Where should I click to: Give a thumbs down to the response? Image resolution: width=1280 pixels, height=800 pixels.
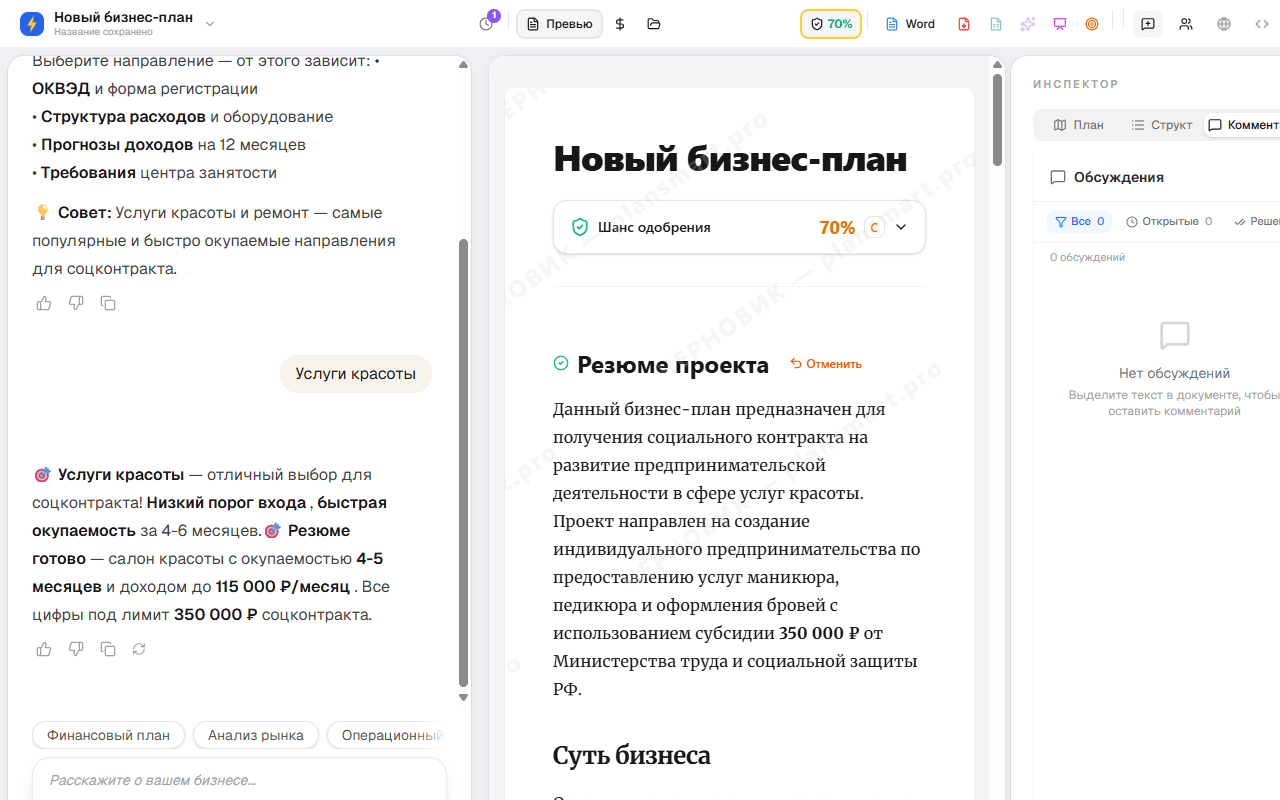click(75, 649)
